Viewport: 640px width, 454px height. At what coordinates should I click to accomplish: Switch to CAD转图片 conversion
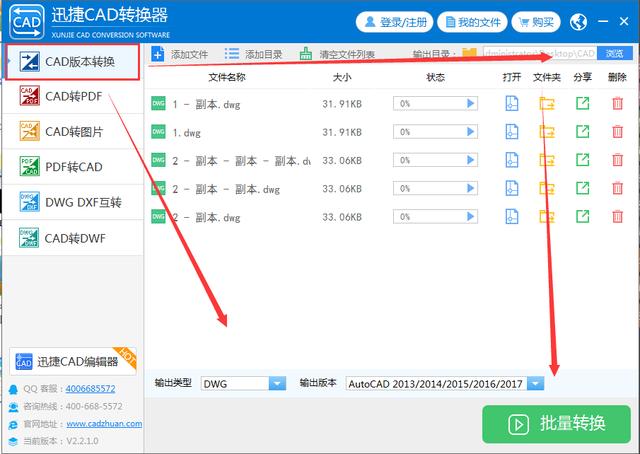73,131
